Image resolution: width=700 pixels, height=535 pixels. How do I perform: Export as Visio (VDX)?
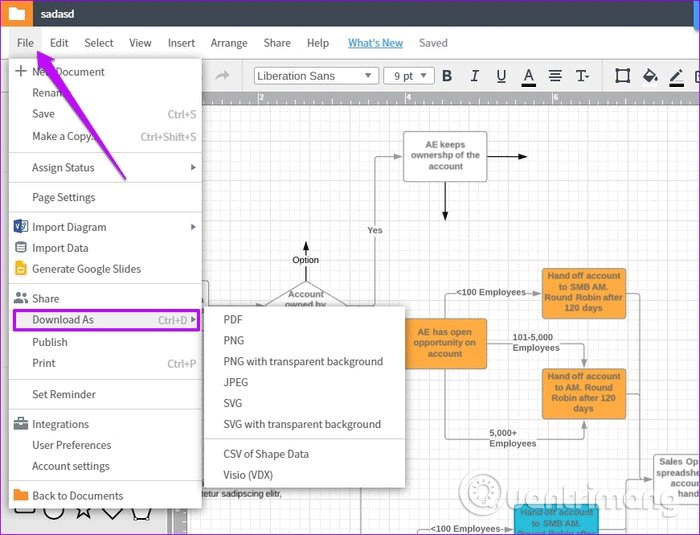304,475
